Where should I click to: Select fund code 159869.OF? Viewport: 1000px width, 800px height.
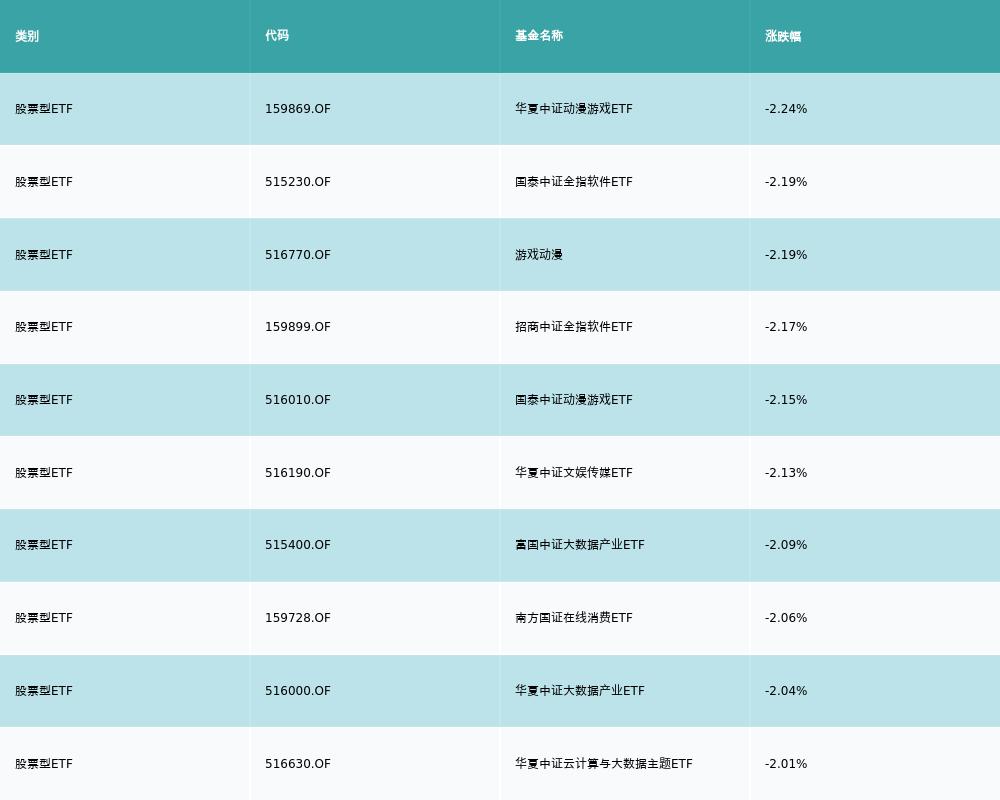(x=298, y=109)
